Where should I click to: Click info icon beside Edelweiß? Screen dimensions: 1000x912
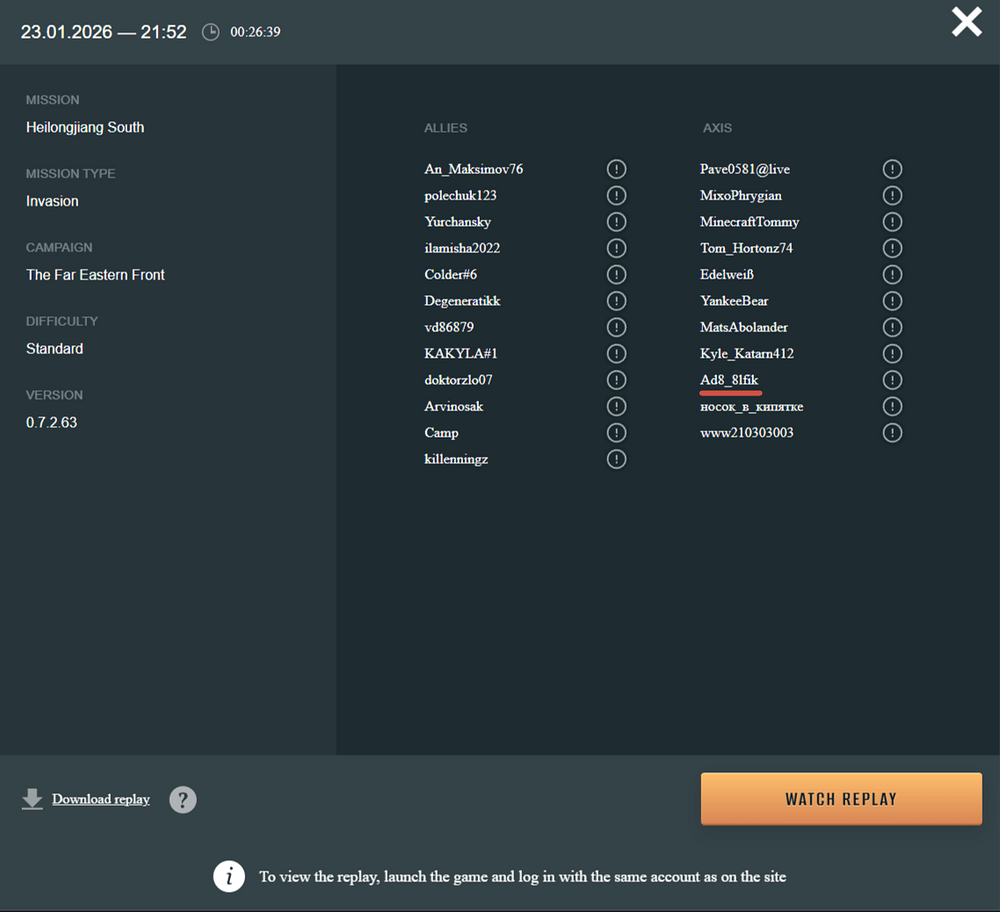(x=892, y=274)
